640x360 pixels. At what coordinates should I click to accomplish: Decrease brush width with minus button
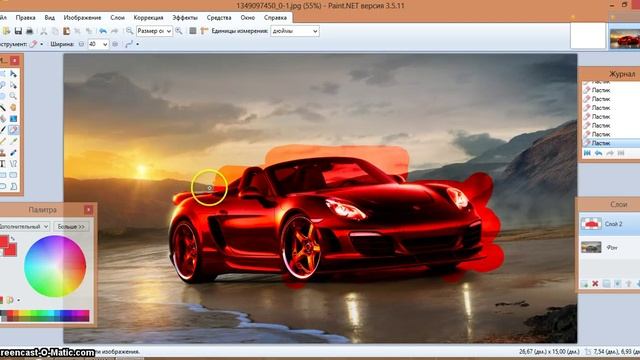click(81, 44)
